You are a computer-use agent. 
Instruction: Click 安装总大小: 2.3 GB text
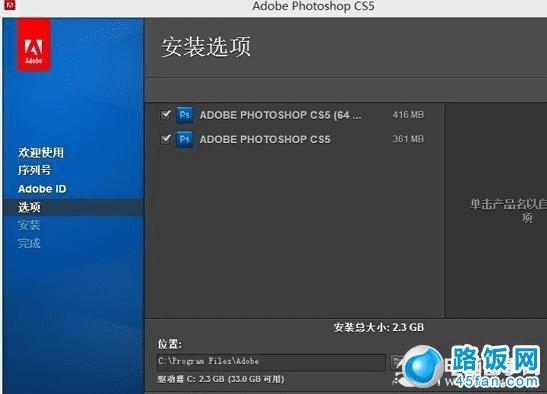(379, 327)
